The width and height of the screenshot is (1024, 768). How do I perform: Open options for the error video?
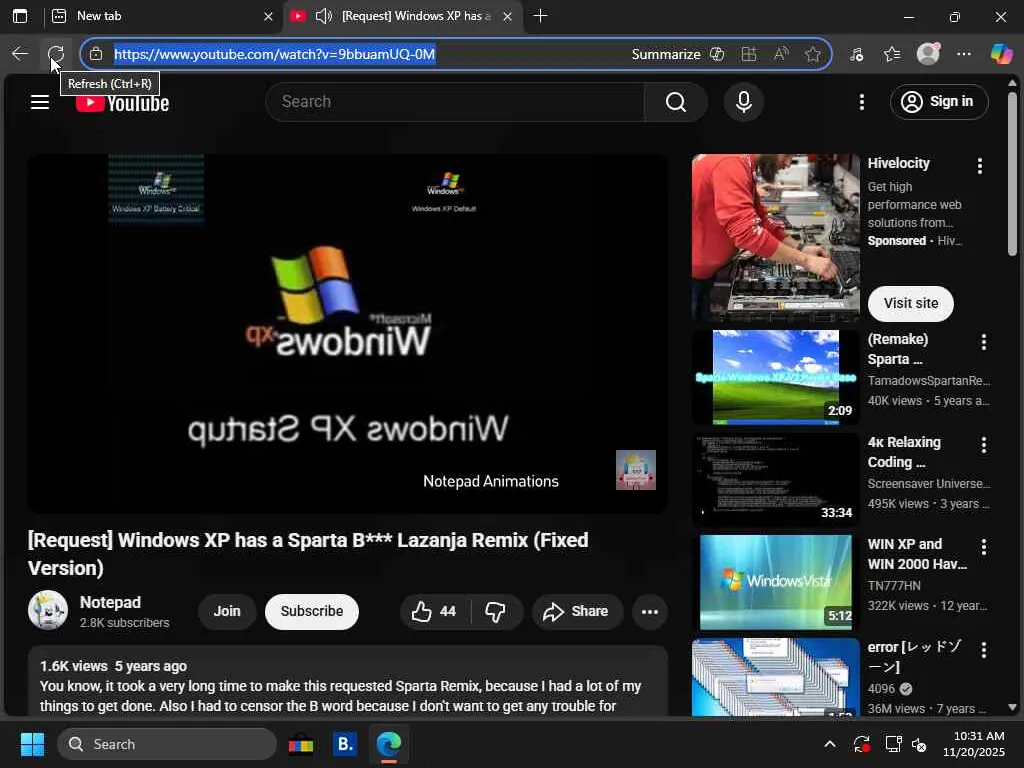coord(984,649)
